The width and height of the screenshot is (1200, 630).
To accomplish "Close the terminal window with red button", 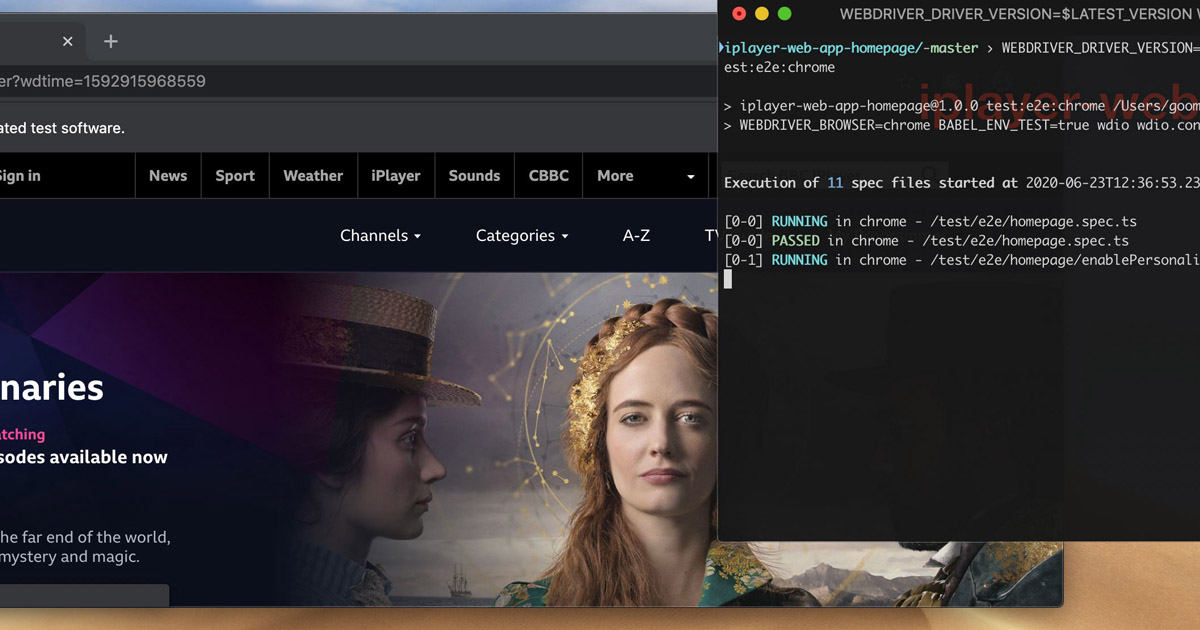I will click(739, 14).
